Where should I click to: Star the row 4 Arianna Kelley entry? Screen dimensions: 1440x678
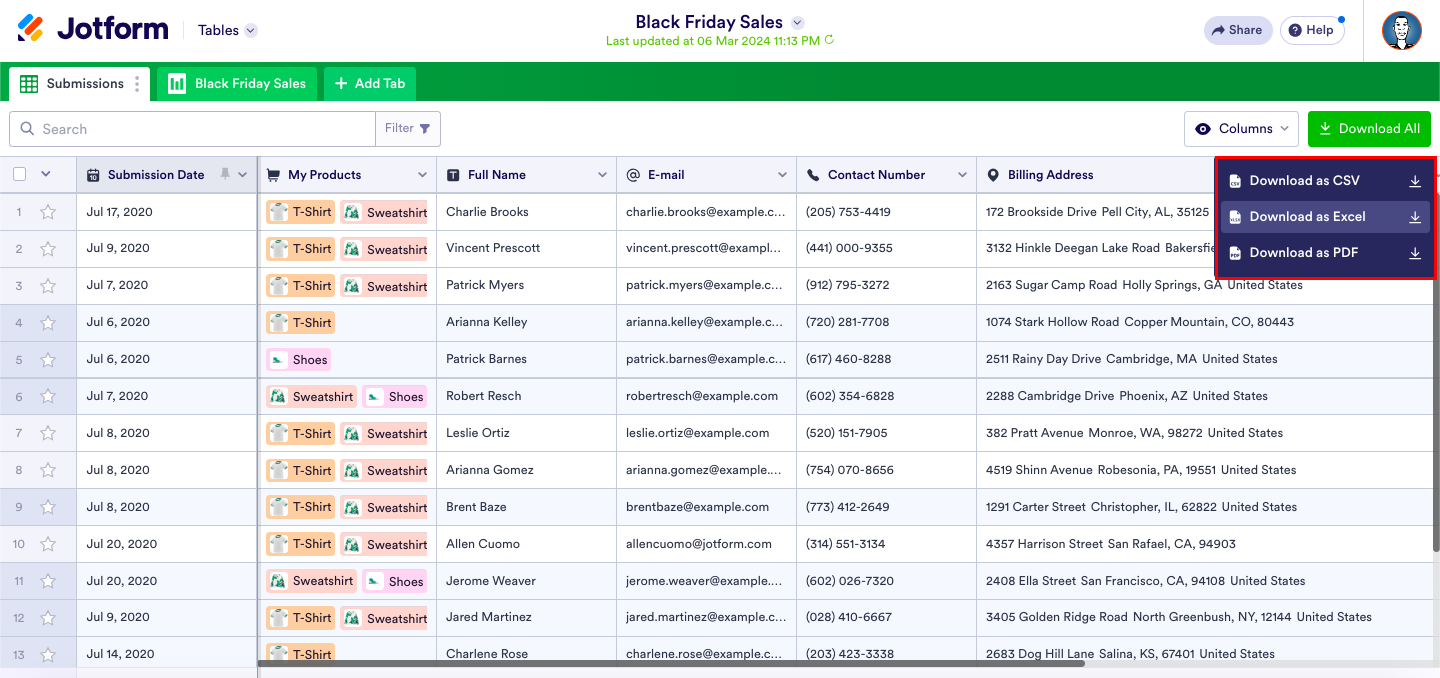tap(48, 323)
